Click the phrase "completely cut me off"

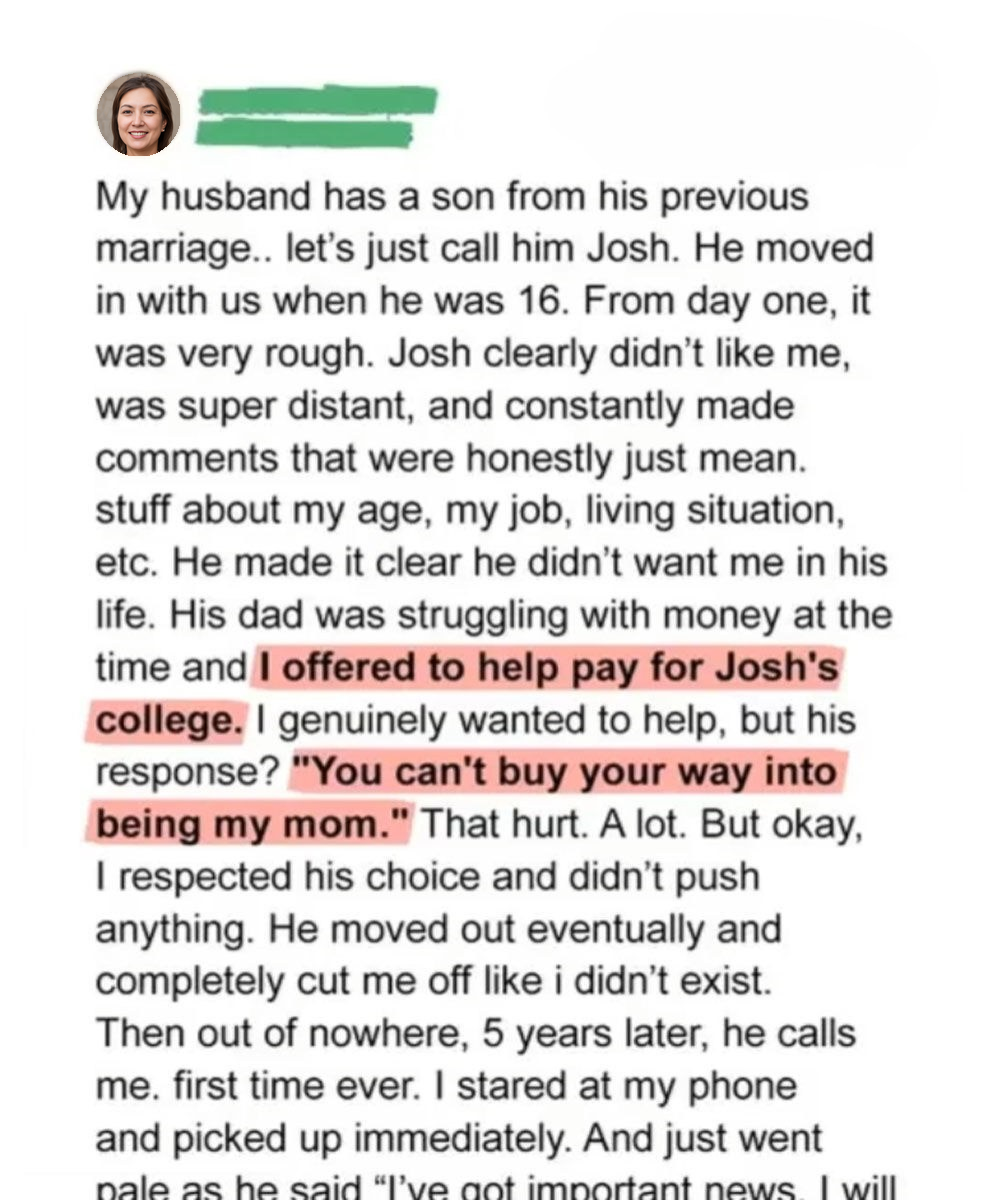tap(282, 981)
